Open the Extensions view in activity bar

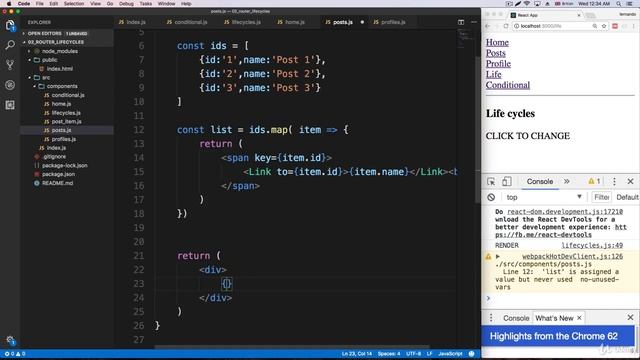point(10,105)
